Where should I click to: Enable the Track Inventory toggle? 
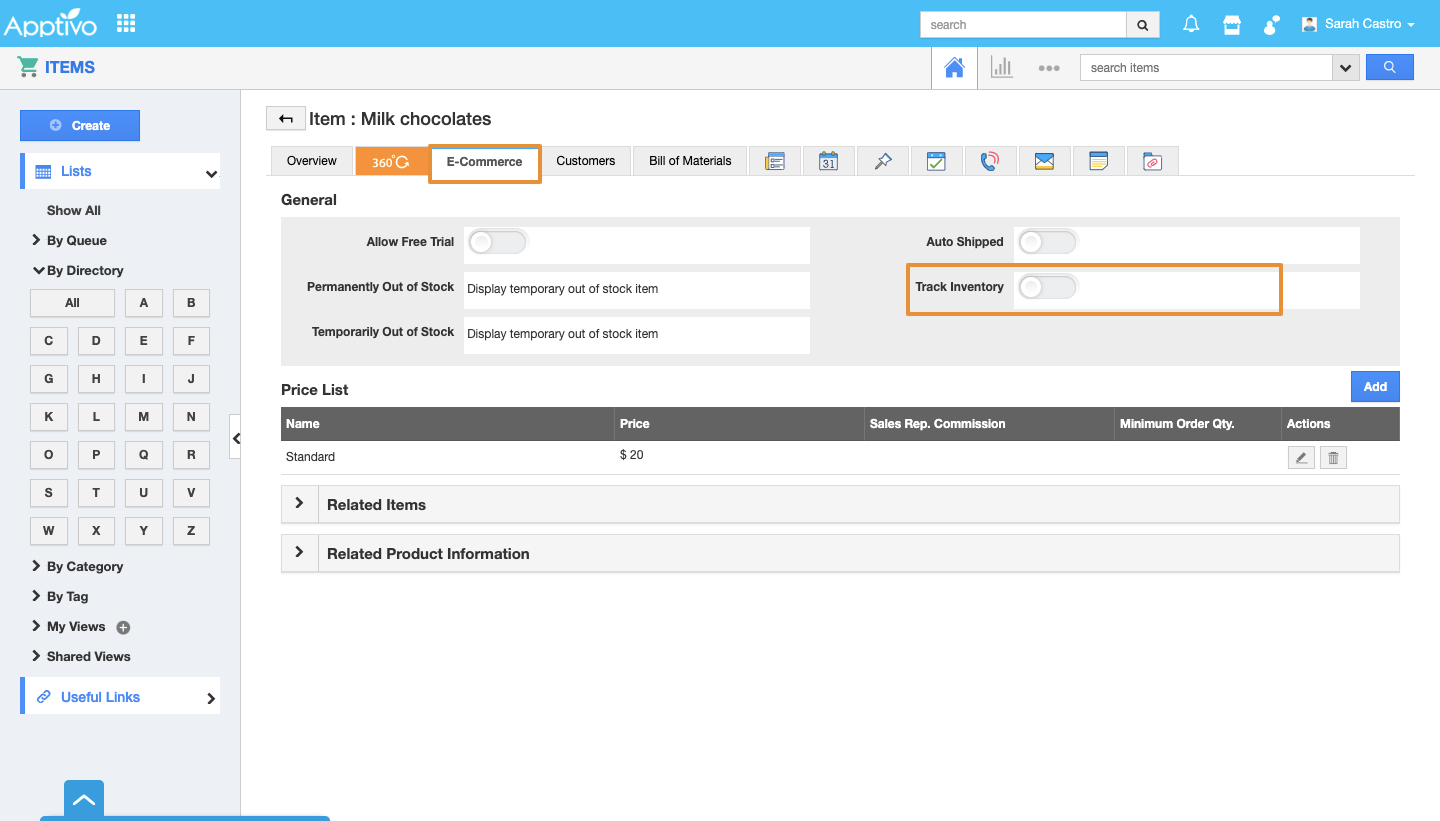click(x=1047, y=288)
